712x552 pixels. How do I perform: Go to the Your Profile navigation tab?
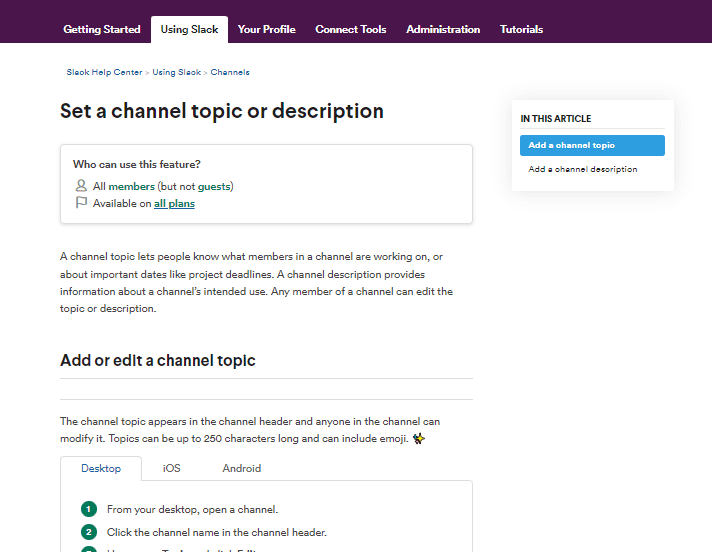[x=266, y=30]
